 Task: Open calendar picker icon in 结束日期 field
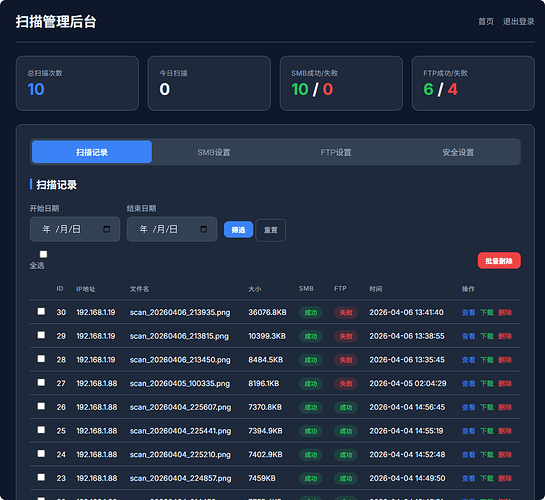tap(204, 229)
